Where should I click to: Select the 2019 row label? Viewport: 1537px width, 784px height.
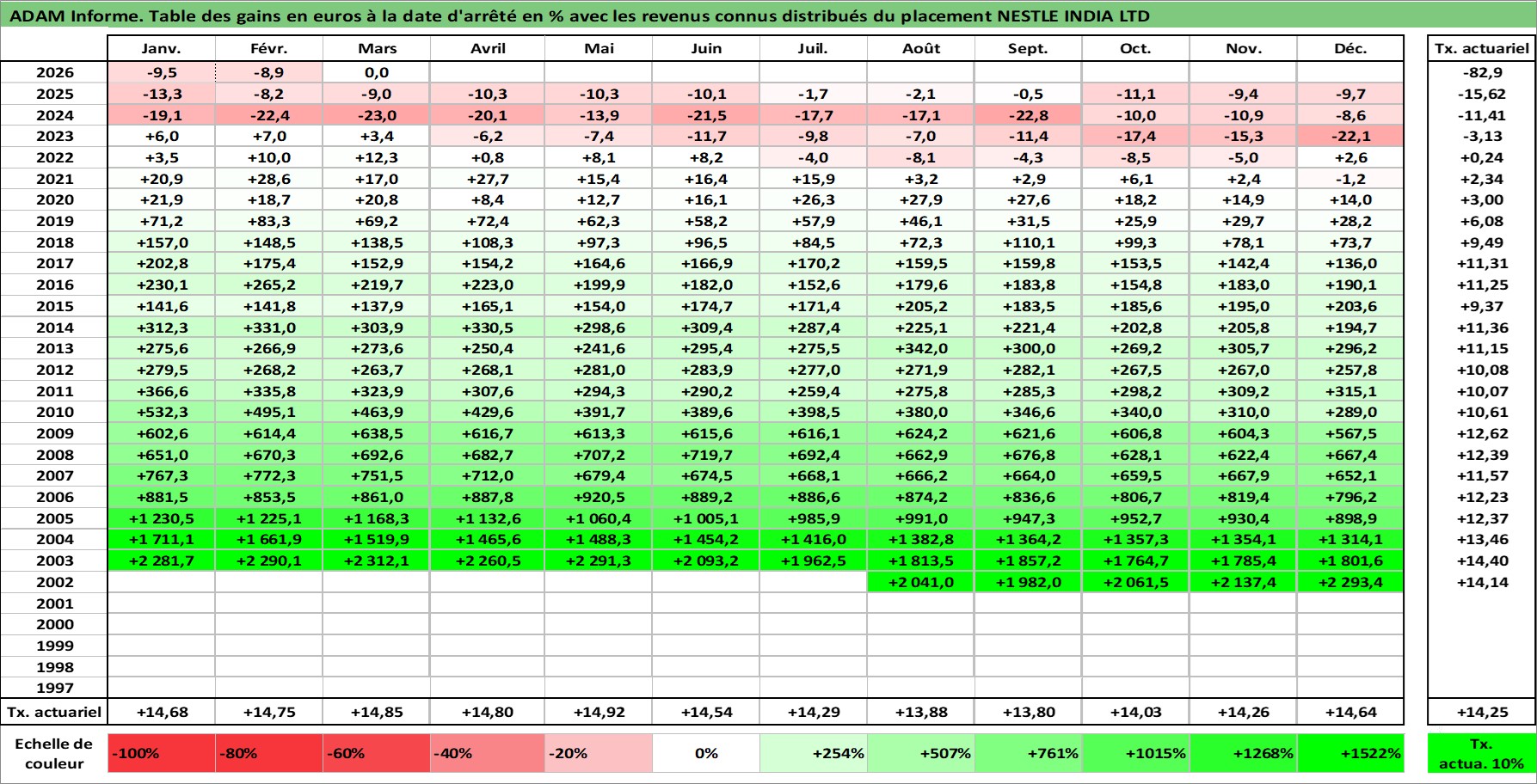(54, 221)
